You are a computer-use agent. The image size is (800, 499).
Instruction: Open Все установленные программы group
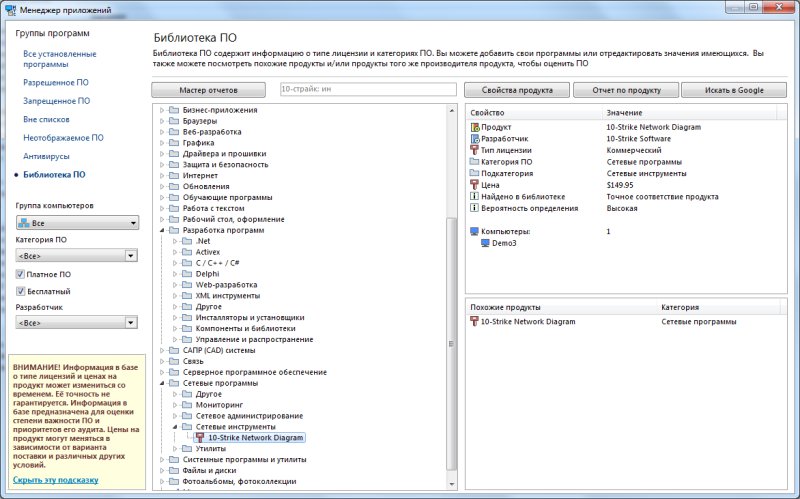tap(60, 59)
